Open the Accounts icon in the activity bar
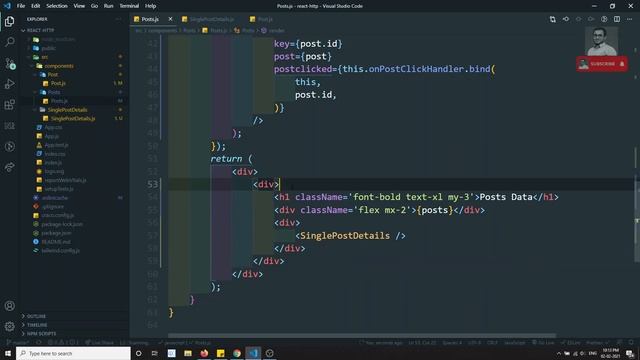The height and width of the screenshot is (360, 640). click(9, 306)
